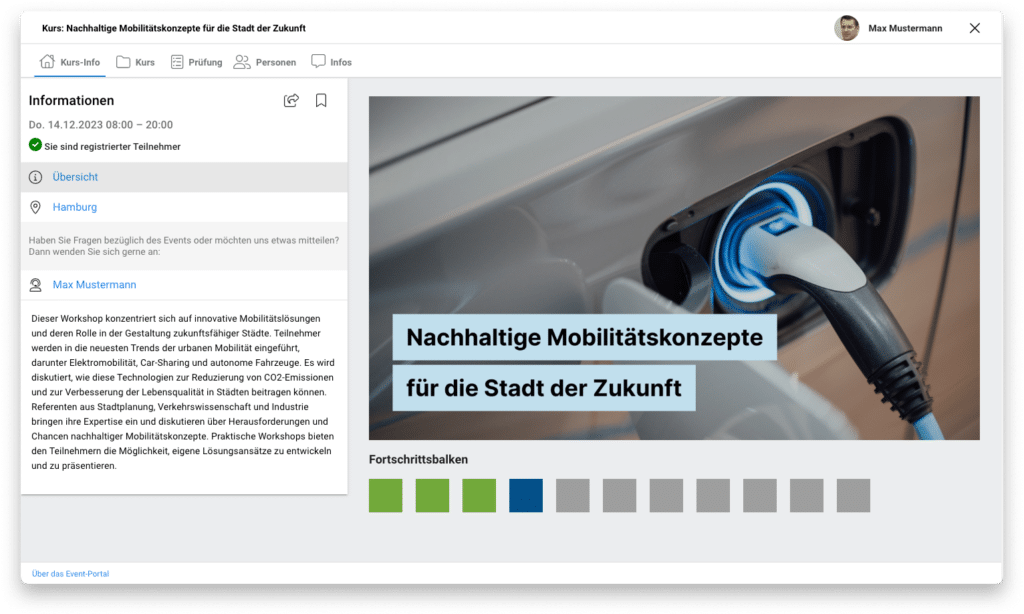Click the blue square on the Fortschrittsbalken
This screenshot has height=614, width=1024.
[x=525, y=495]
